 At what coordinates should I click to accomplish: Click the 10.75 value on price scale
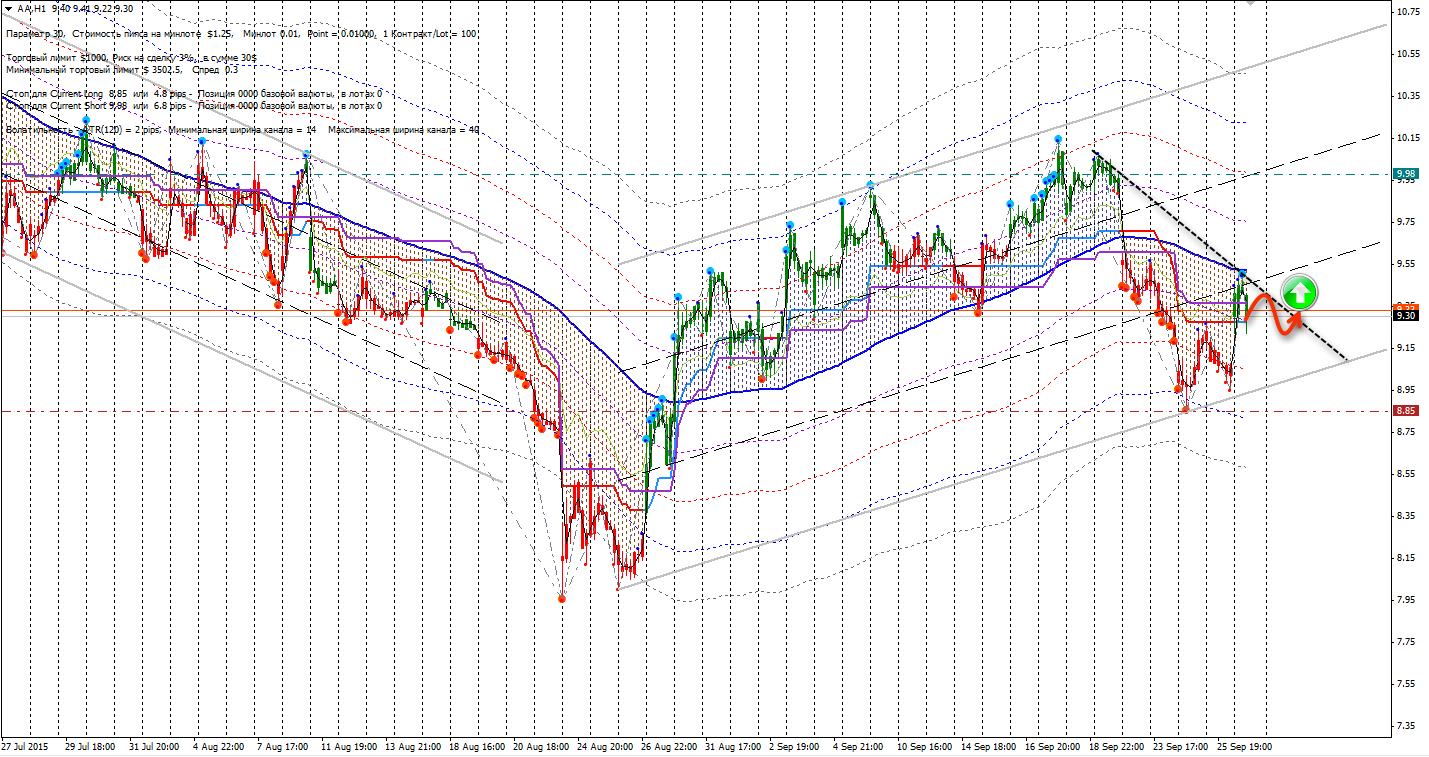(x=1408, y=12)
